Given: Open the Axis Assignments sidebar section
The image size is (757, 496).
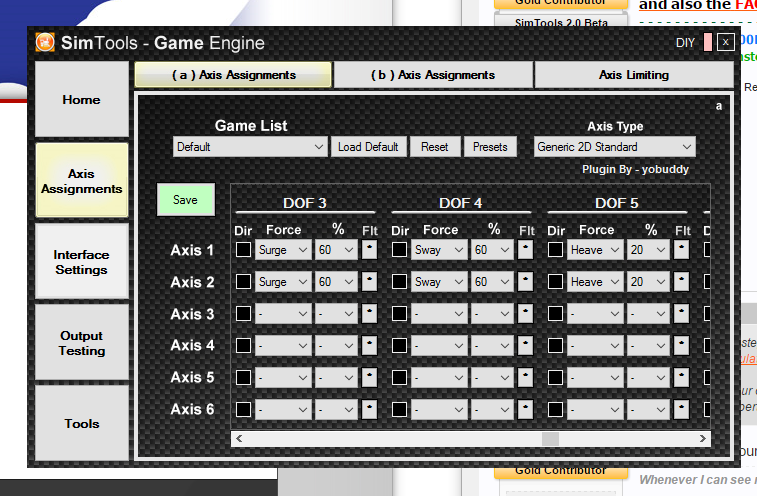Looking at the screenshot, I should pos(82,181).
